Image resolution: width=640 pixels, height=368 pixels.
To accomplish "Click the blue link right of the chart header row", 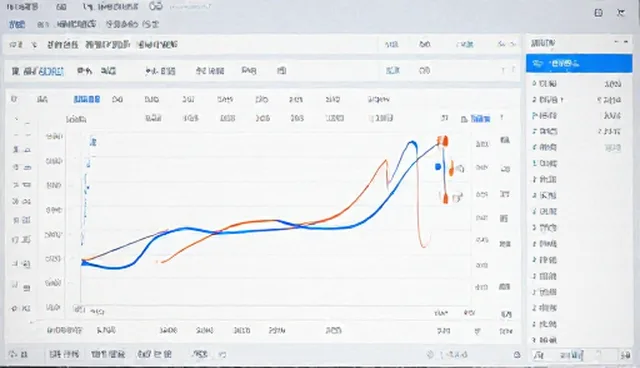I will point(480,119).
